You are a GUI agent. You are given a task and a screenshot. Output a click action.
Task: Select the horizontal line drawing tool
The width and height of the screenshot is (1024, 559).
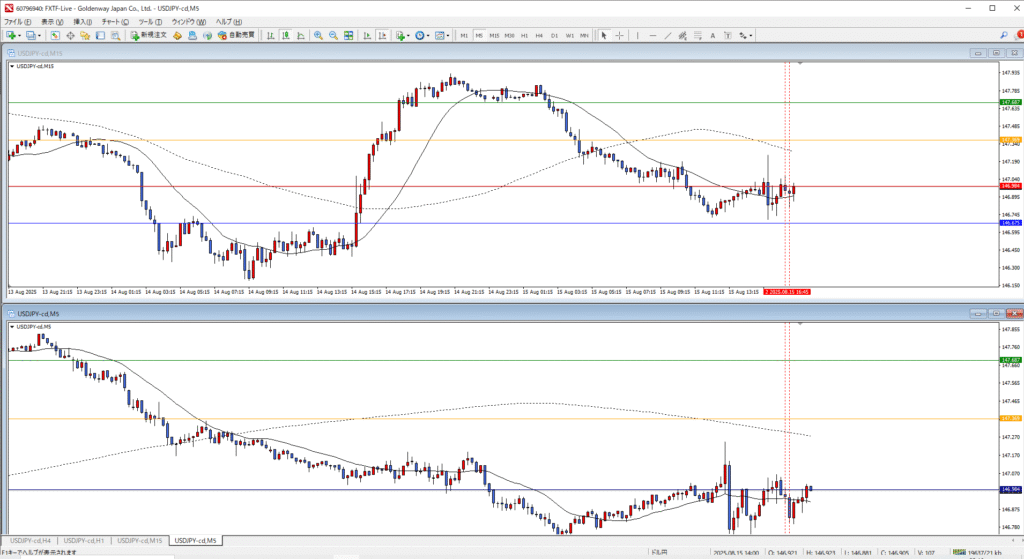point(653,35)
